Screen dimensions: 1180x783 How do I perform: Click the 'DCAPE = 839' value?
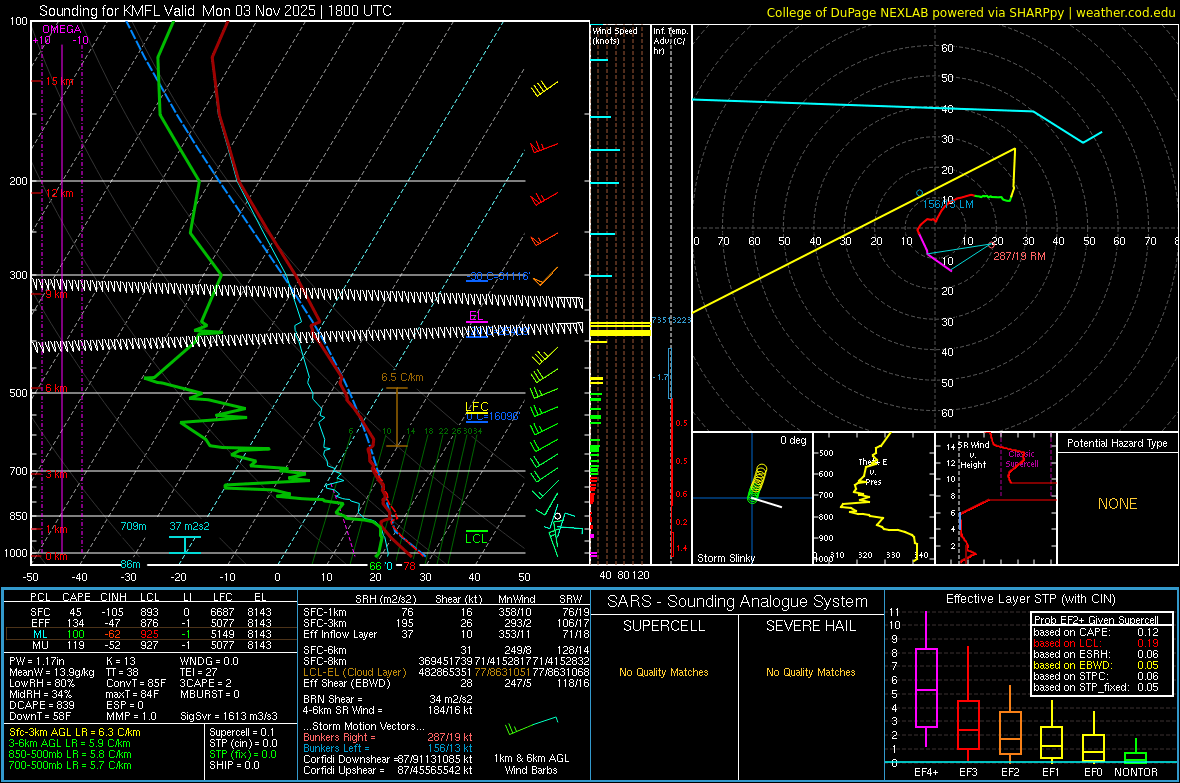tap(41, 705)
